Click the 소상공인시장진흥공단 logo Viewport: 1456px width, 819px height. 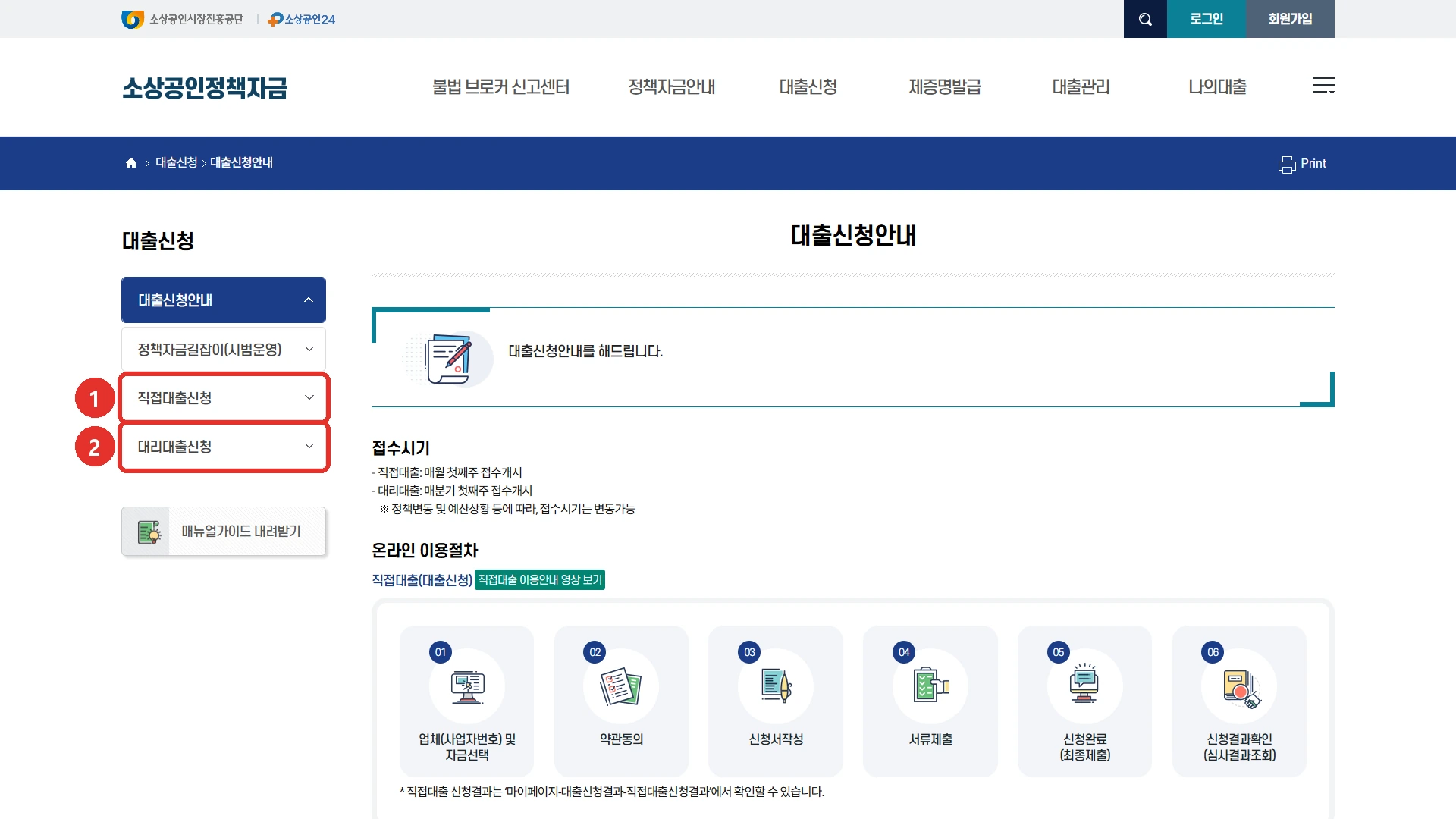click(182, 19)
